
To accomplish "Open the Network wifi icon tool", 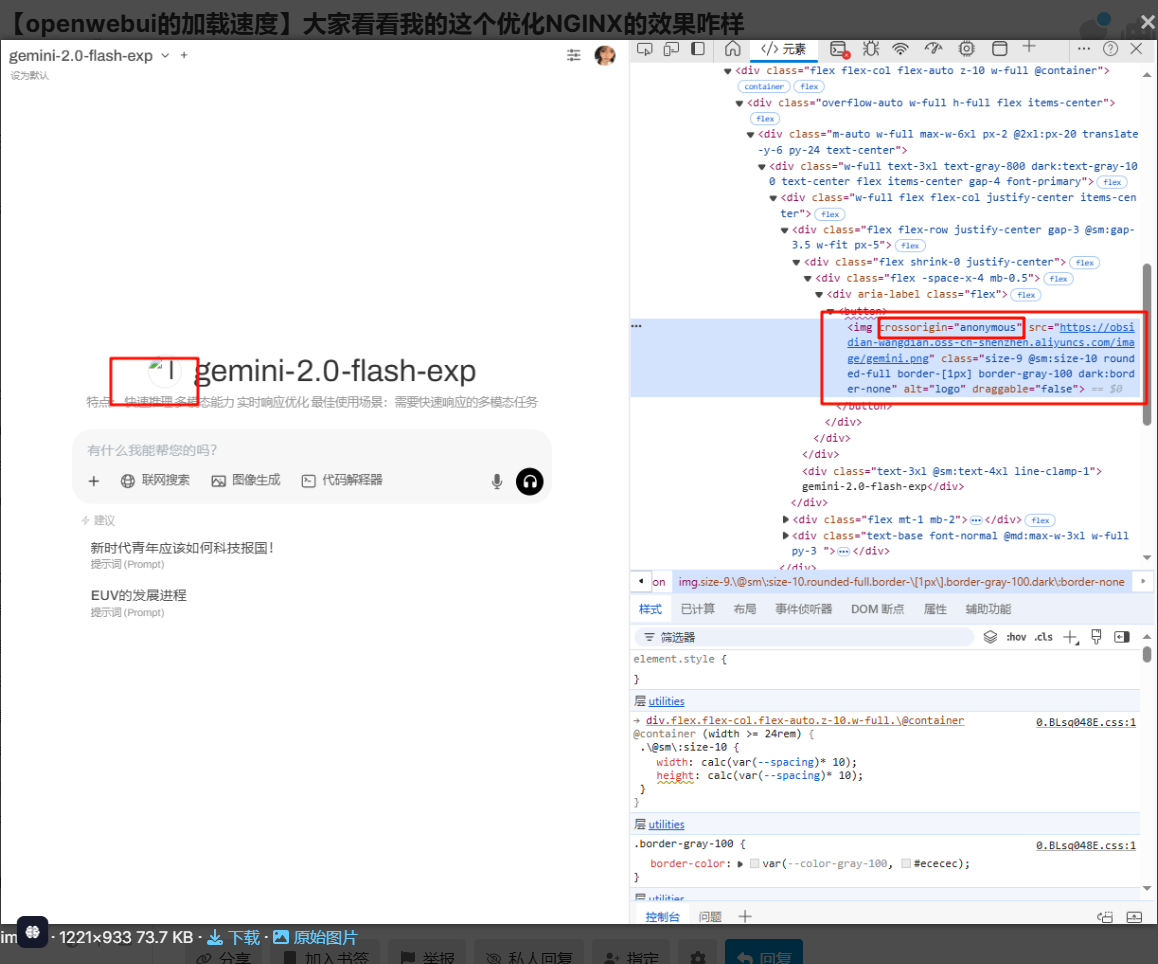I will pyautogui.click(x=900, y=49).
